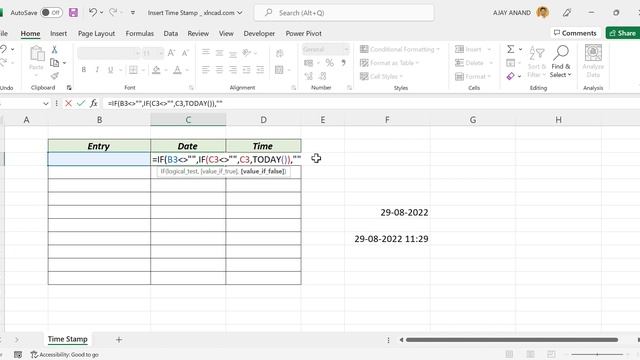Open the Home ribbon tab
Image resolution: width=640 pixels, height=360 pixels.
(x=30, y=33)
